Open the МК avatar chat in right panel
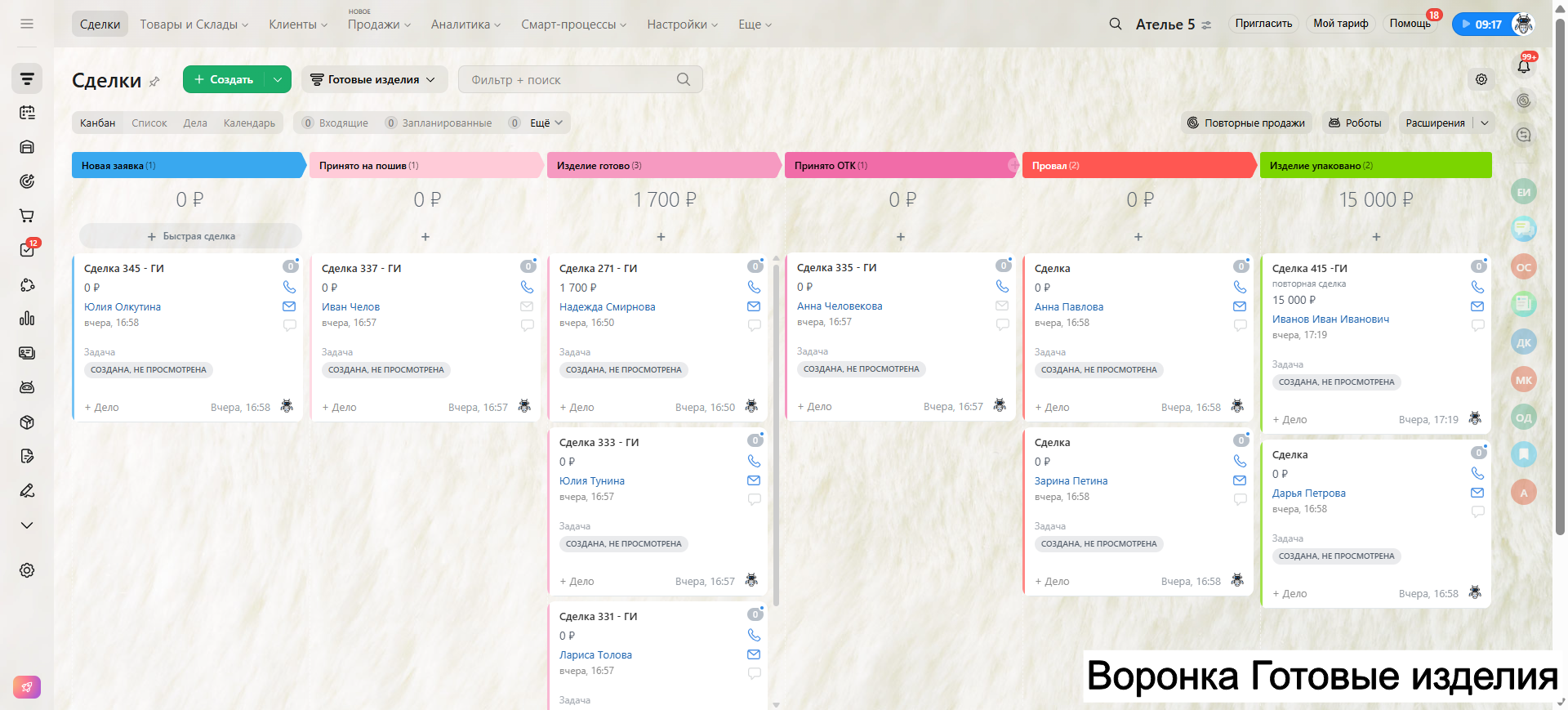Viewport: 1568px width, 710px height. (x=1524, y=380)
